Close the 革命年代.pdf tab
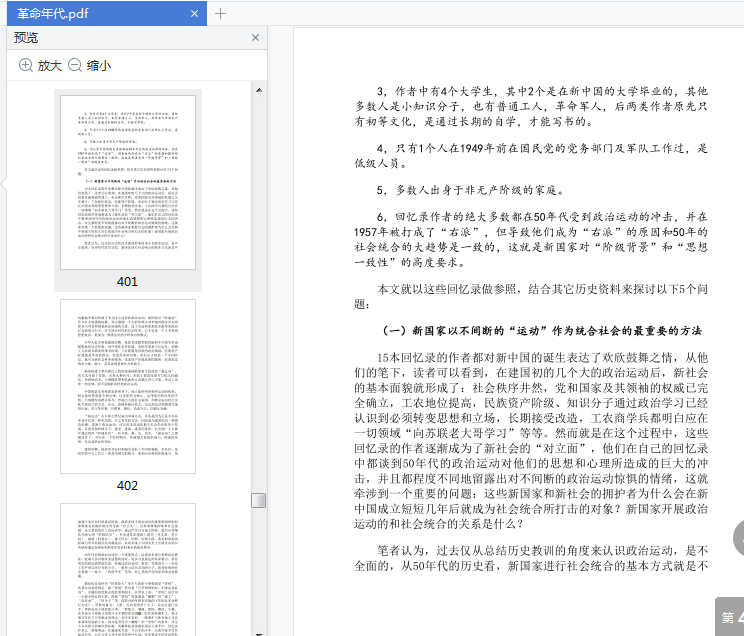The width and height of the screenshot is (744, 636). tap(192, 13)
